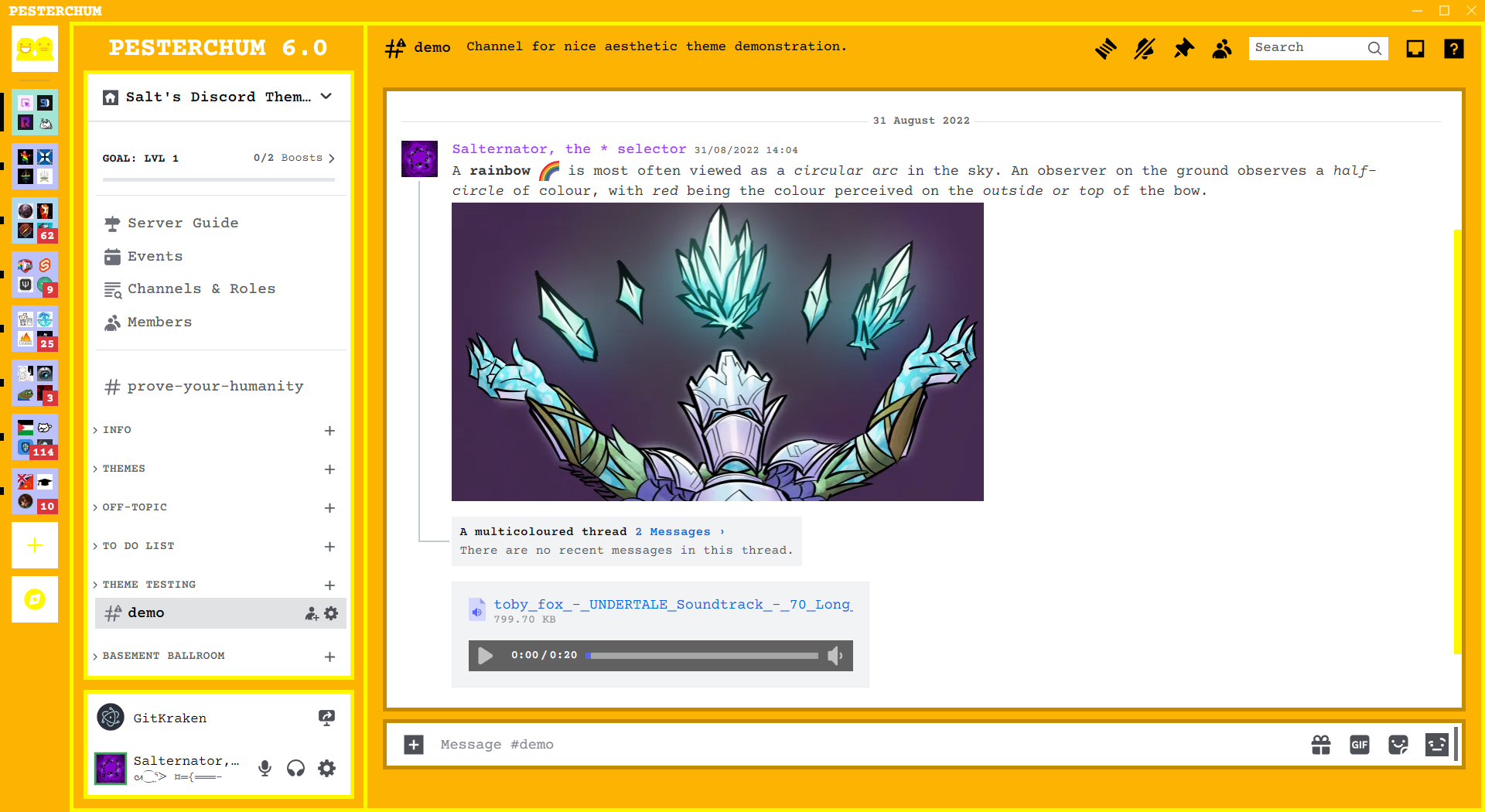
Task: Open help question mark icon
Action: [x=1454, y=49]
